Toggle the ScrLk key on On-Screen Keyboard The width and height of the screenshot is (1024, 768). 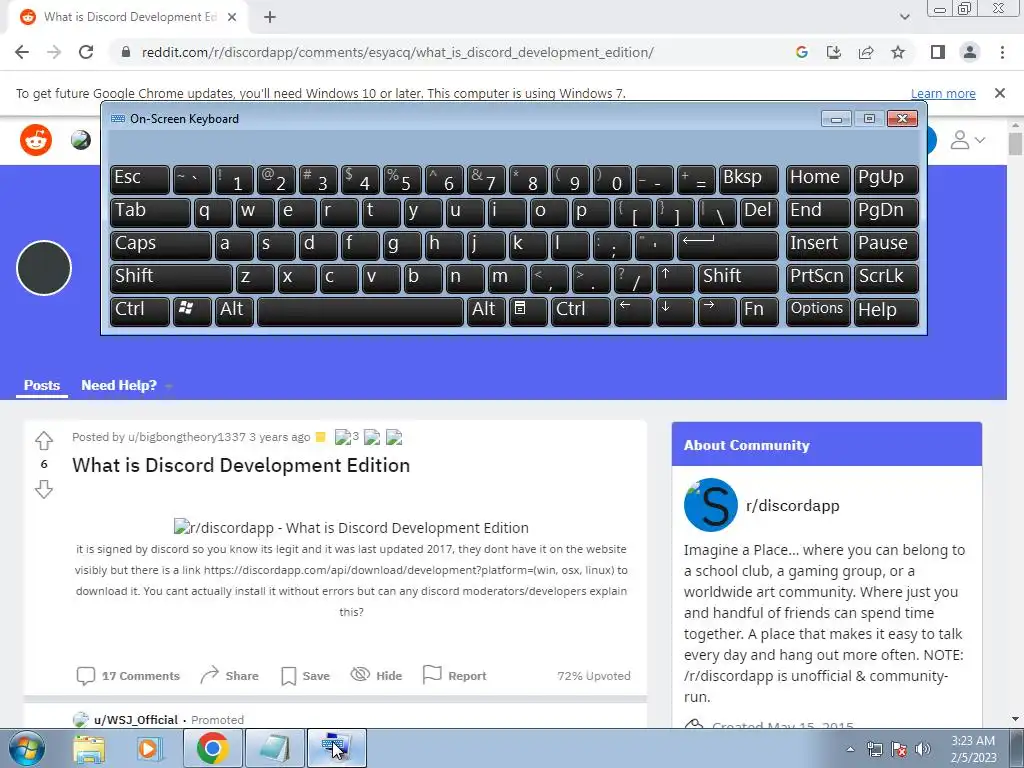[886, 278]
